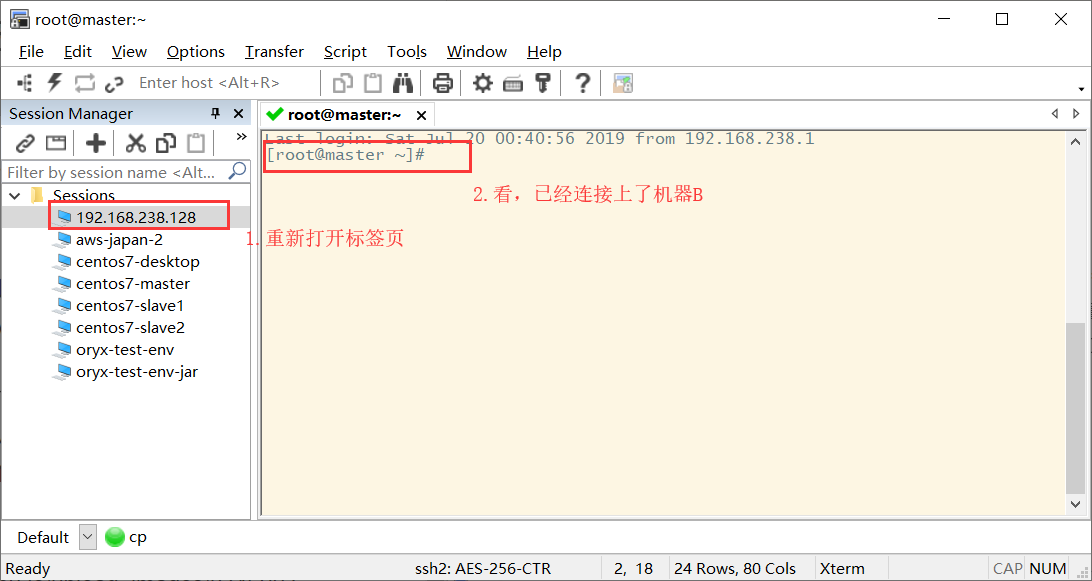This screenshot has height=581, width=1092.
Task: Open the Transfer menu
Action: [274, 52]
